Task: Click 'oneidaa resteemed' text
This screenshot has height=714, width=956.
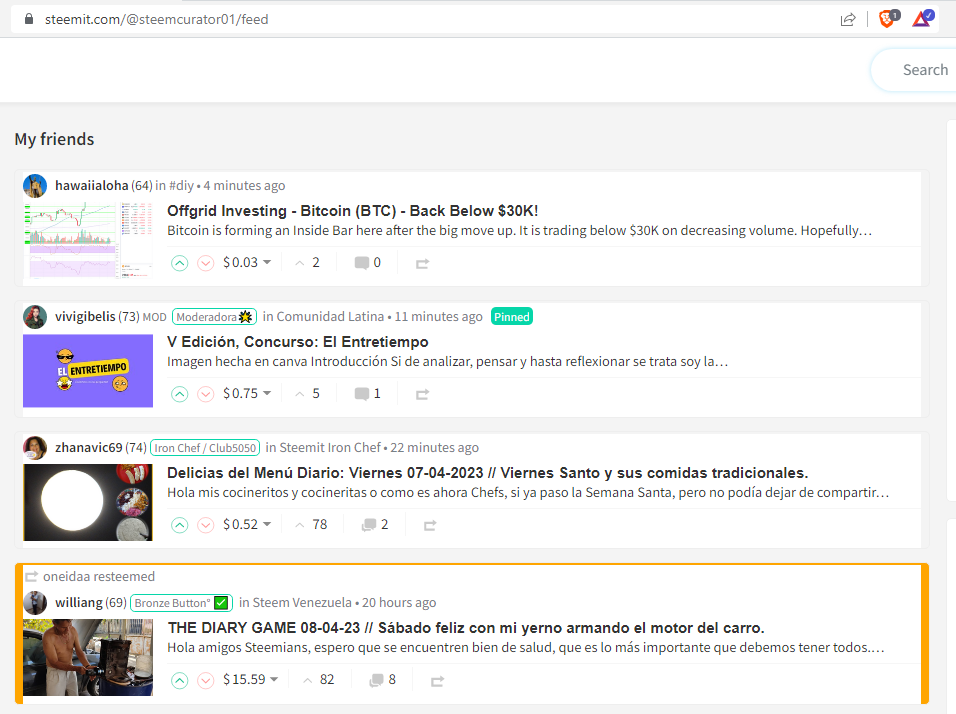Action: (x=99, y=576)
